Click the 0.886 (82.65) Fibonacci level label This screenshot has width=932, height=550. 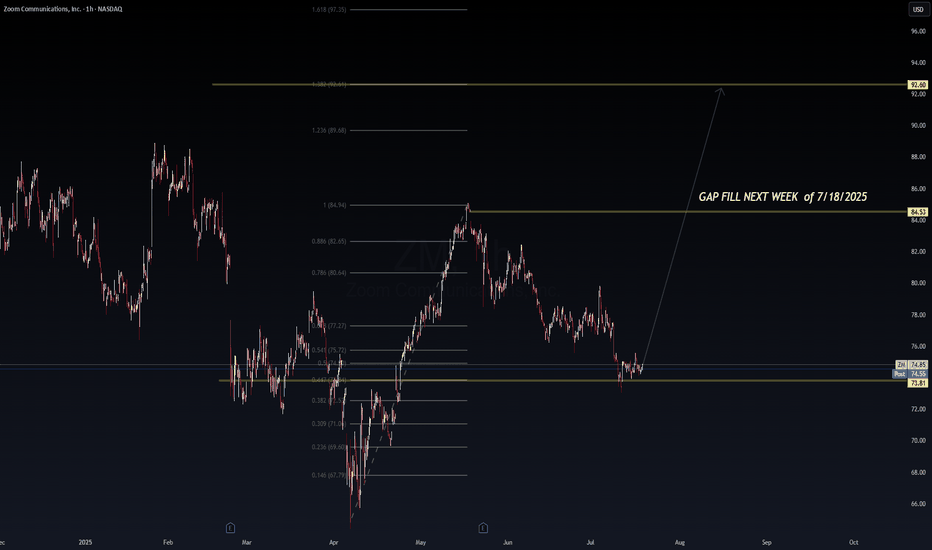tap(329, 241)
